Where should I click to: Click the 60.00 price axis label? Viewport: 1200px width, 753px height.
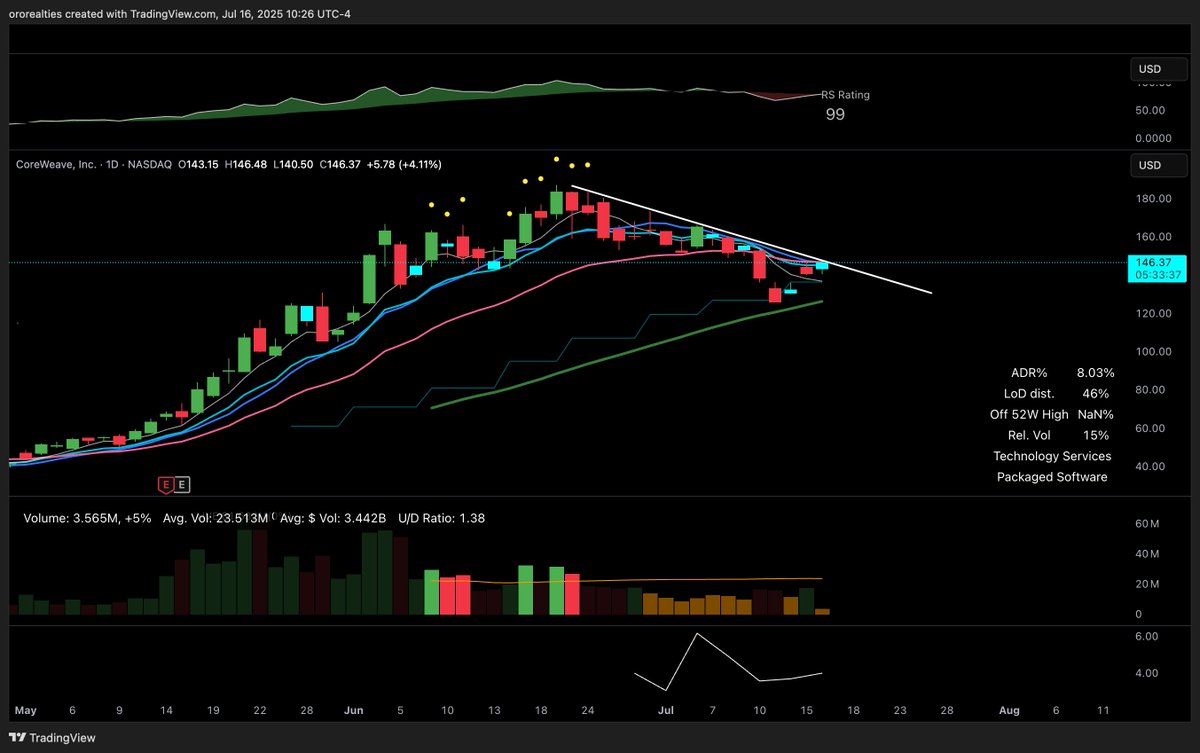pyautogui.click(x=1152, y=428)
